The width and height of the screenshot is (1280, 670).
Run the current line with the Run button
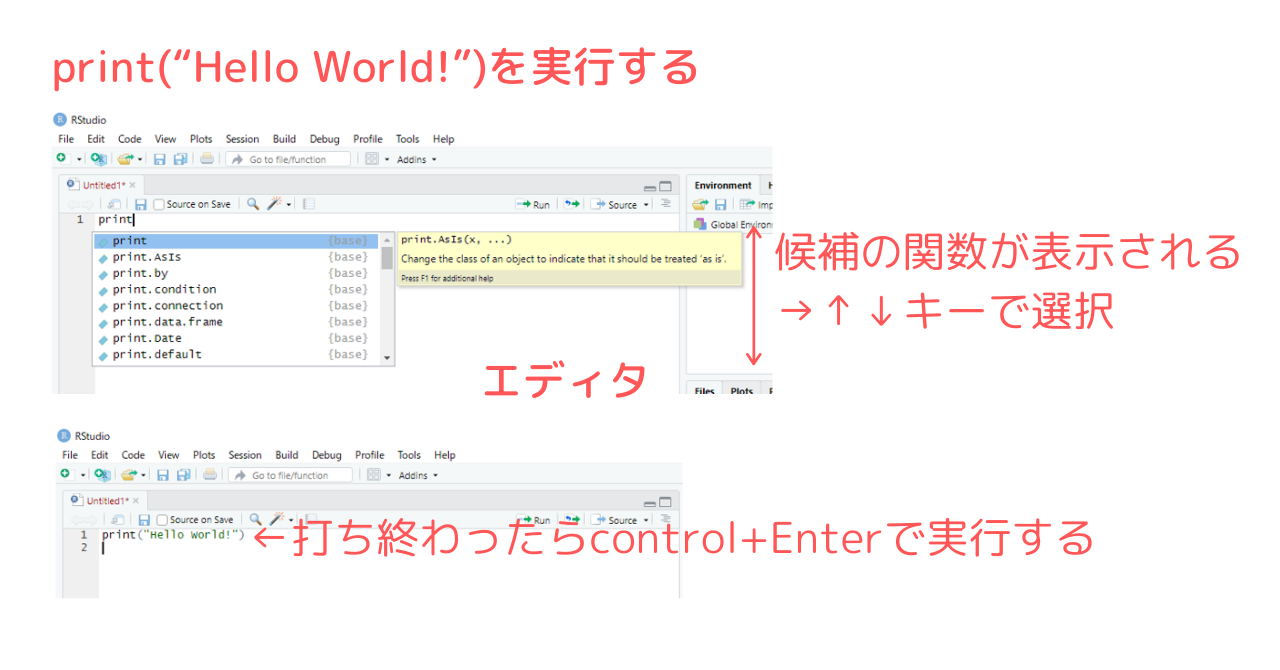click(x=533, y=204)
